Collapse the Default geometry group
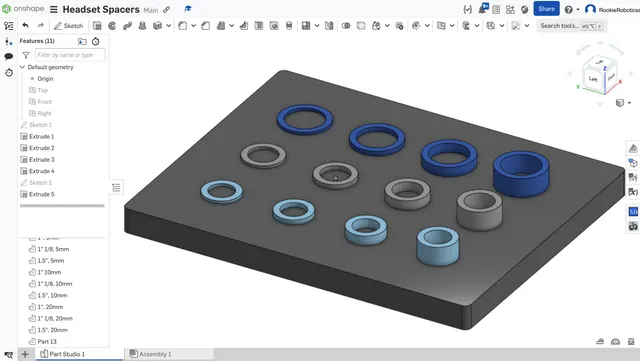 tap(22, 67)
